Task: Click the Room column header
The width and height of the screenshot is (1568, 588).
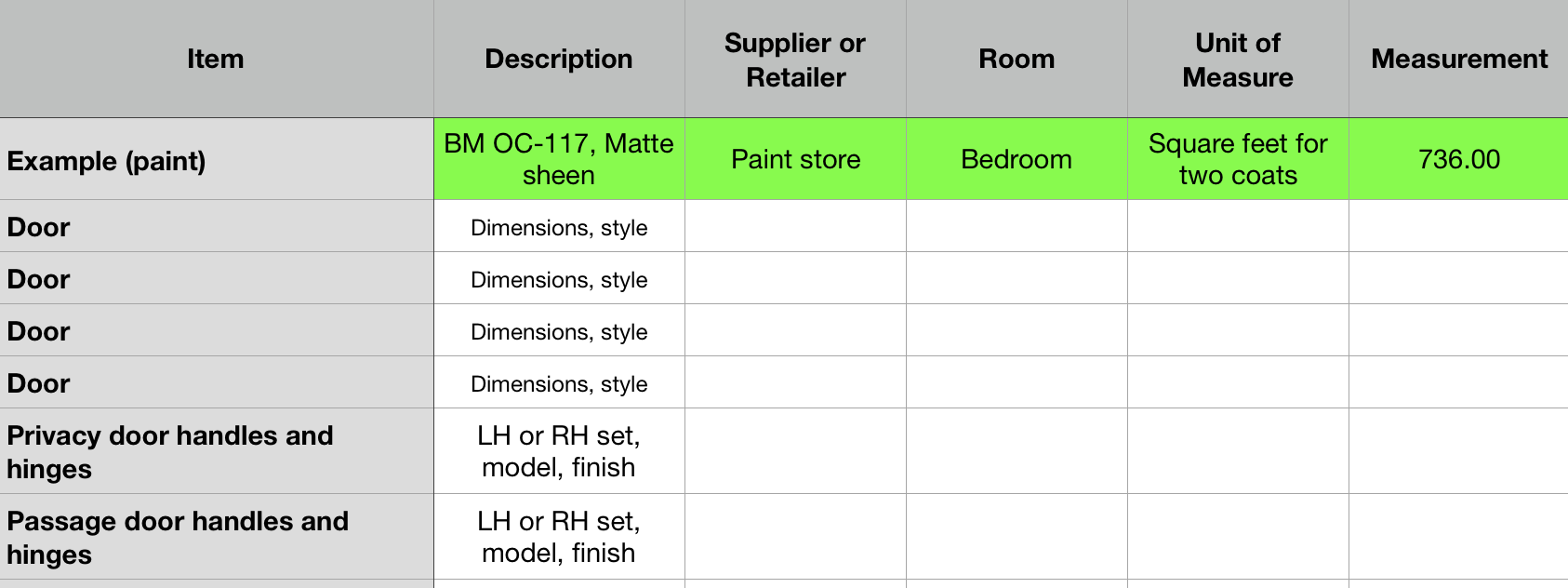Action: pos(1017,59)
